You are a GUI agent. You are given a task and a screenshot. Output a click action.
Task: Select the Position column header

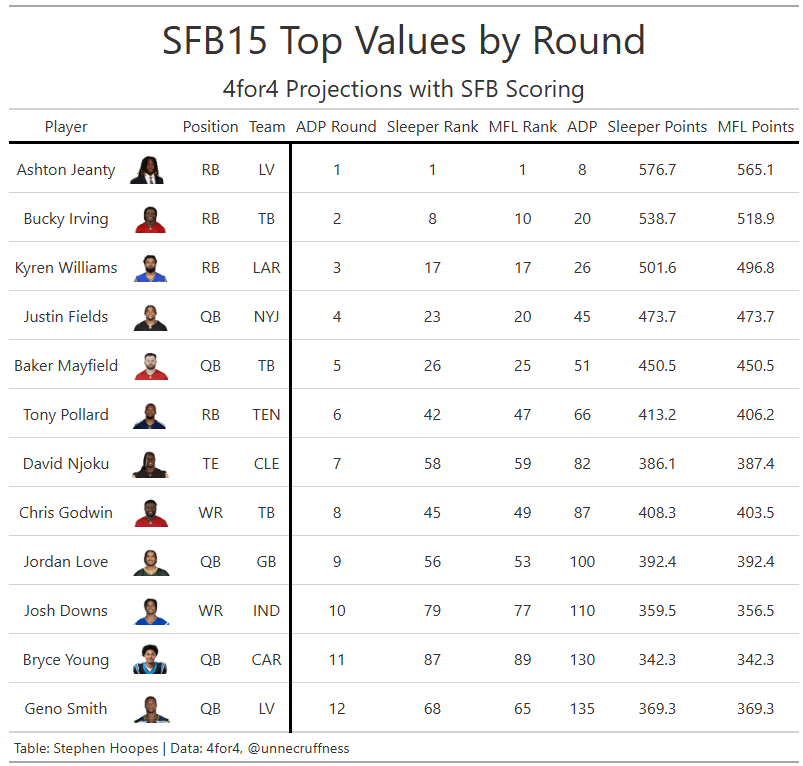point(210,127)
